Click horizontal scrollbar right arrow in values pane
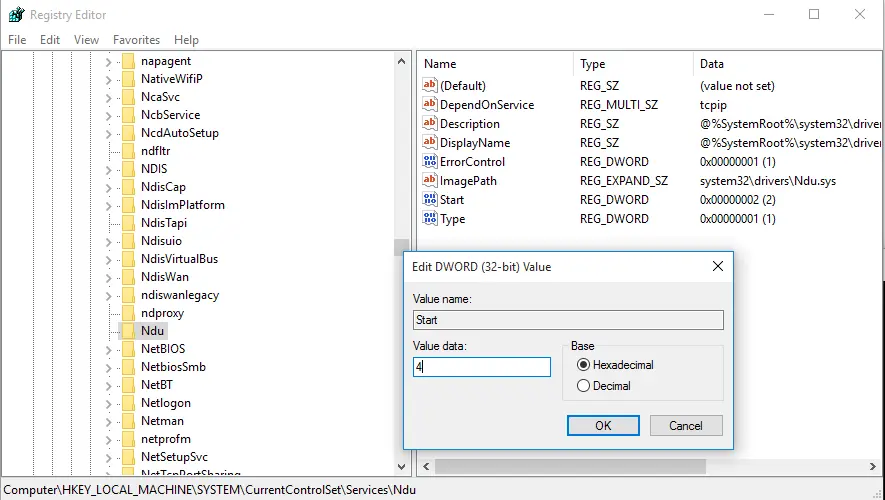885x500 pixels. [x=873, y=467]
